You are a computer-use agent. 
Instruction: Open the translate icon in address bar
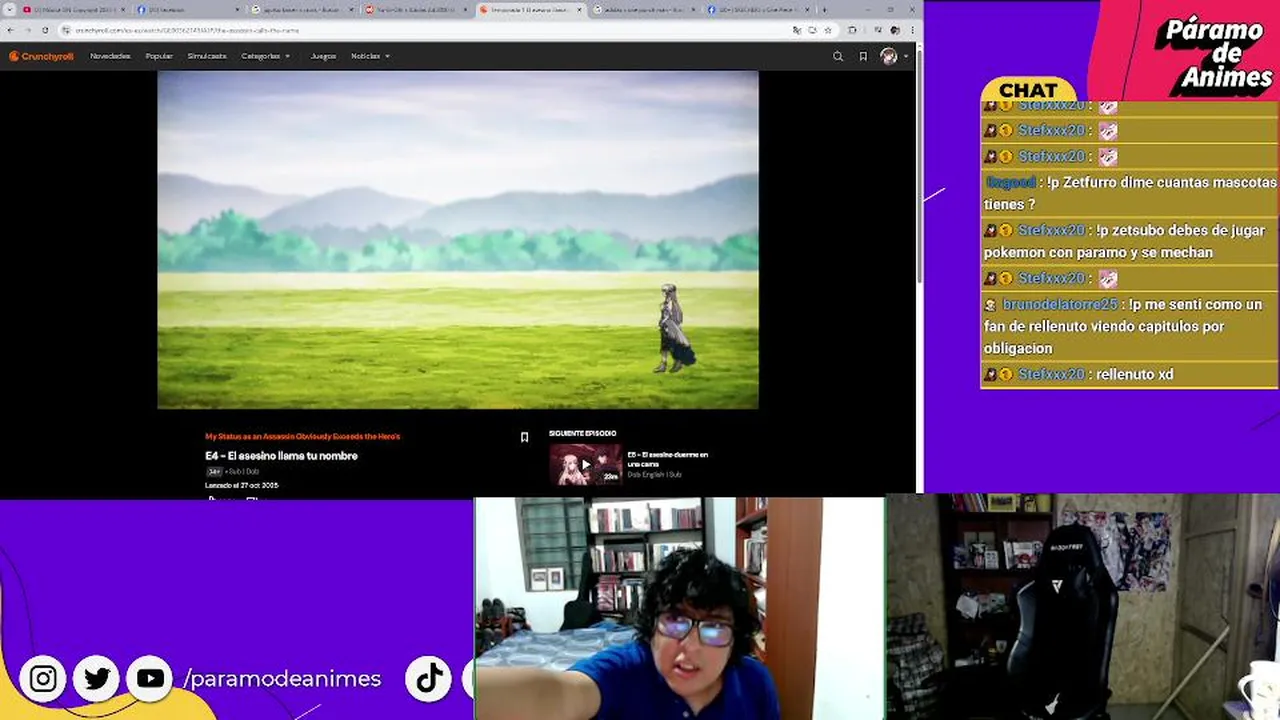click(x=797, y=30)
